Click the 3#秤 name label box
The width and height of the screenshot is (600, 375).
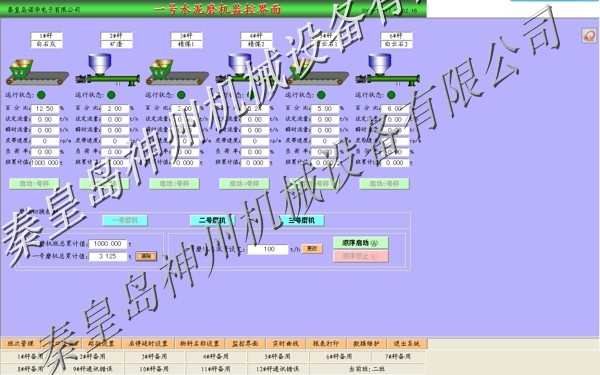coord(186,36)
